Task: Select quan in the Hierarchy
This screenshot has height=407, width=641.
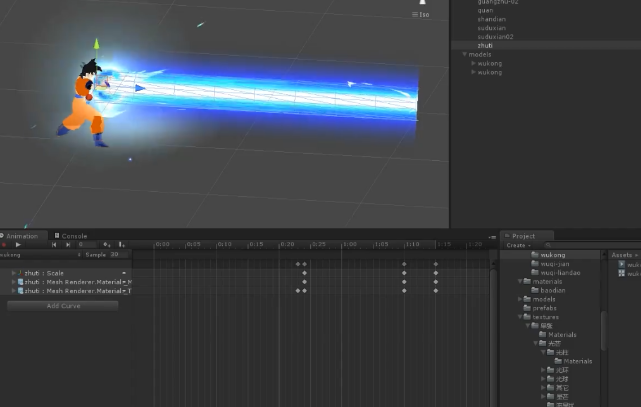Action: click(485, 10)
